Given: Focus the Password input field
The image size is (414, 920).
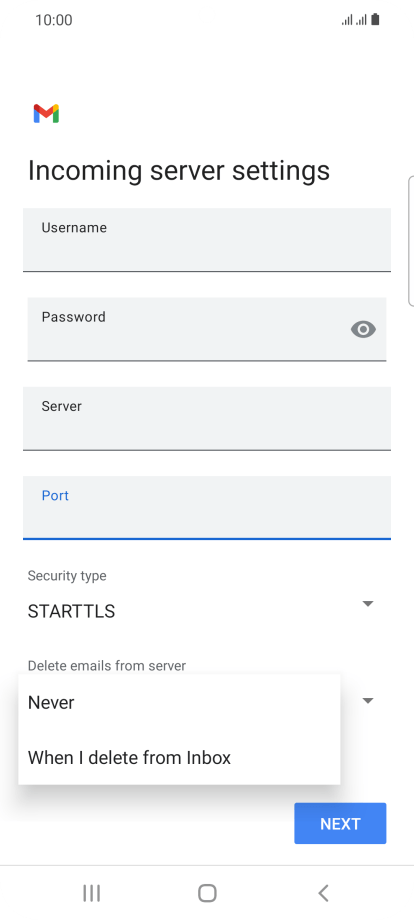Looking at the screenshot, I should [x=207, y=329].
